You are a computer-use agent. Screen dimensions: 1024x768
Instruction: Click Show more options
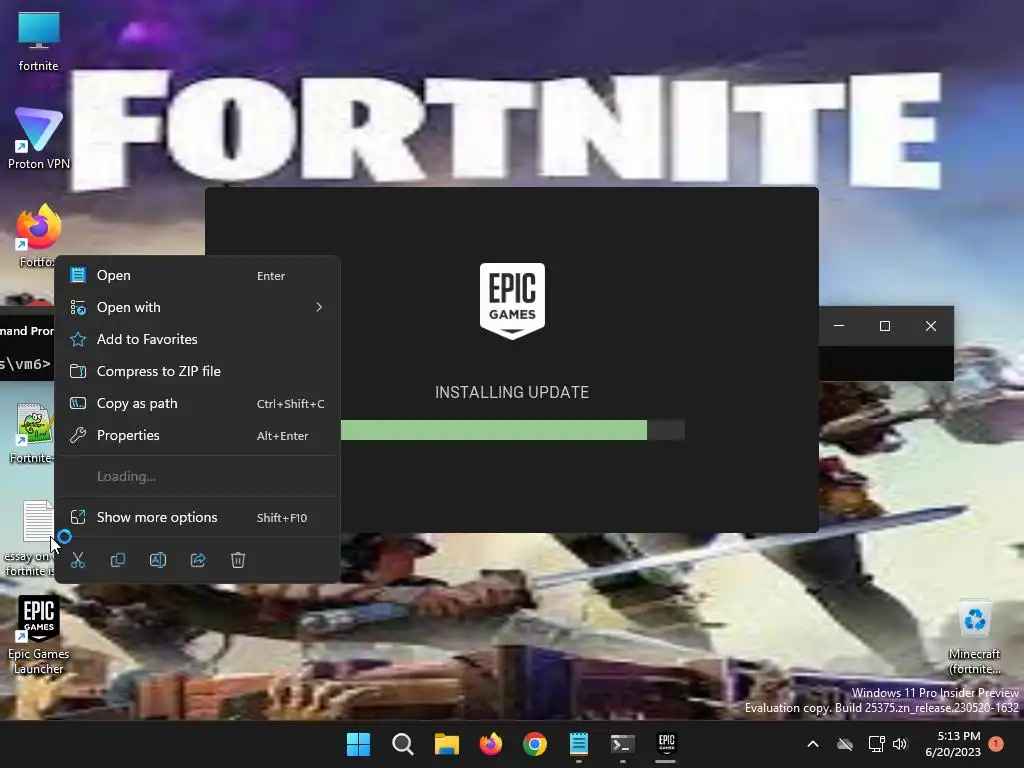click(197, 517)
